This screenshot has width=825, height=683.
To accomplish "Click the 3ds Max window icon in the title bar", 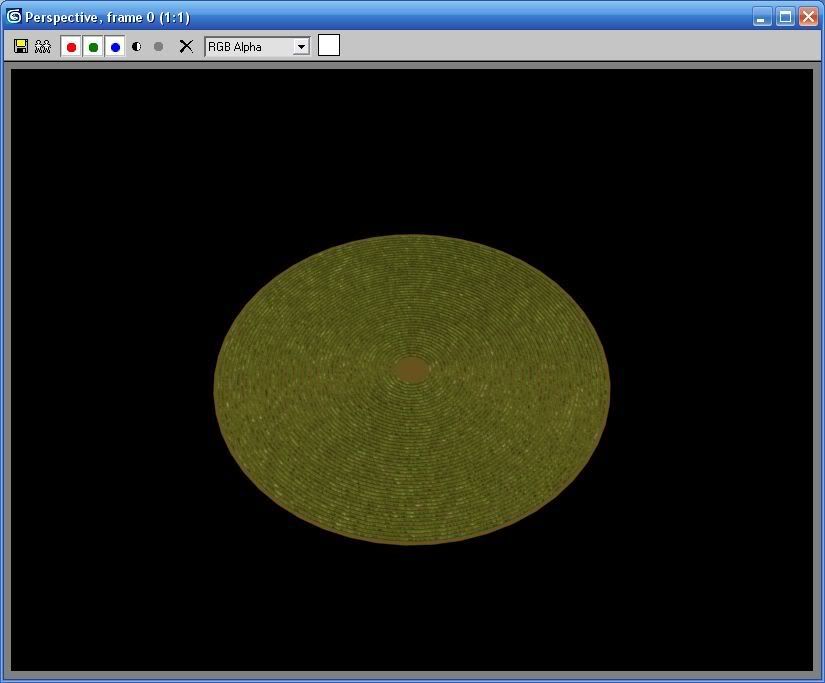I will (14, 16).
